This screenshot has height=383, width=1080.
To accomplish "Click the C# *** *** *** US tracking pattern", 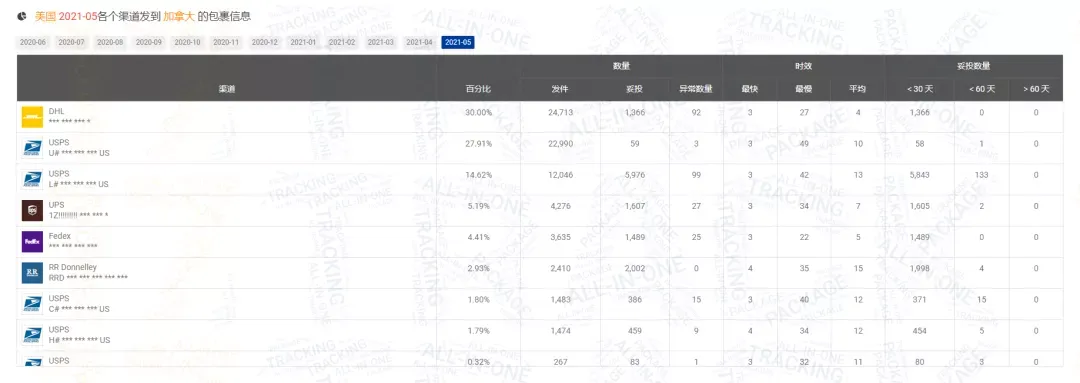I will click(79, 309).
